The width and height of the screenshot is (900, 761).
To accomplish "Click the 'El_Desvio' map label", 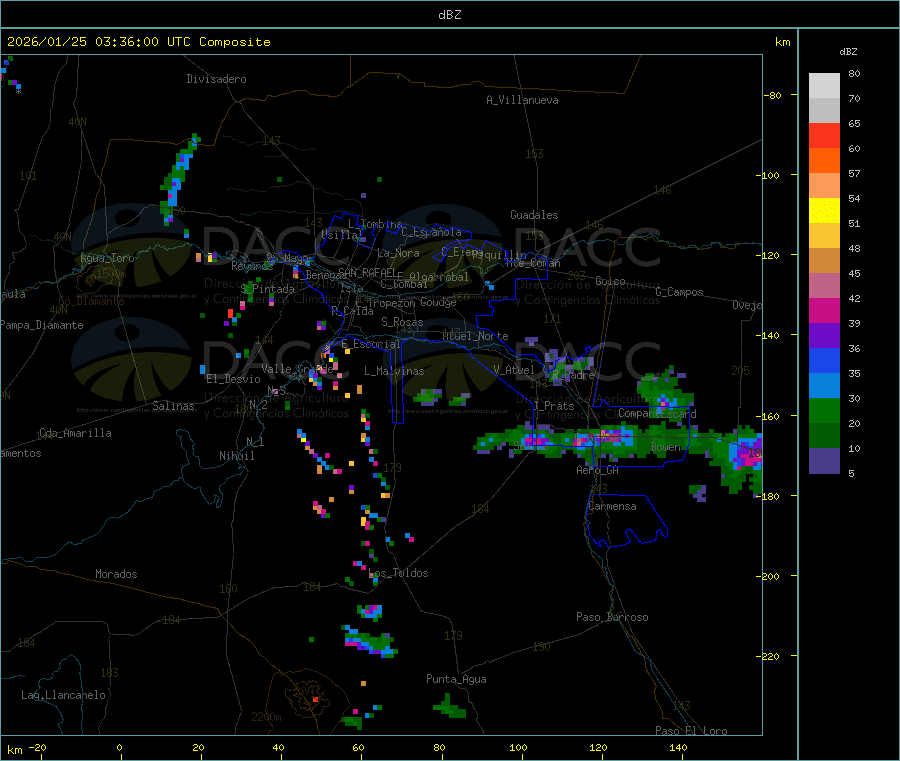I will 233,379.
